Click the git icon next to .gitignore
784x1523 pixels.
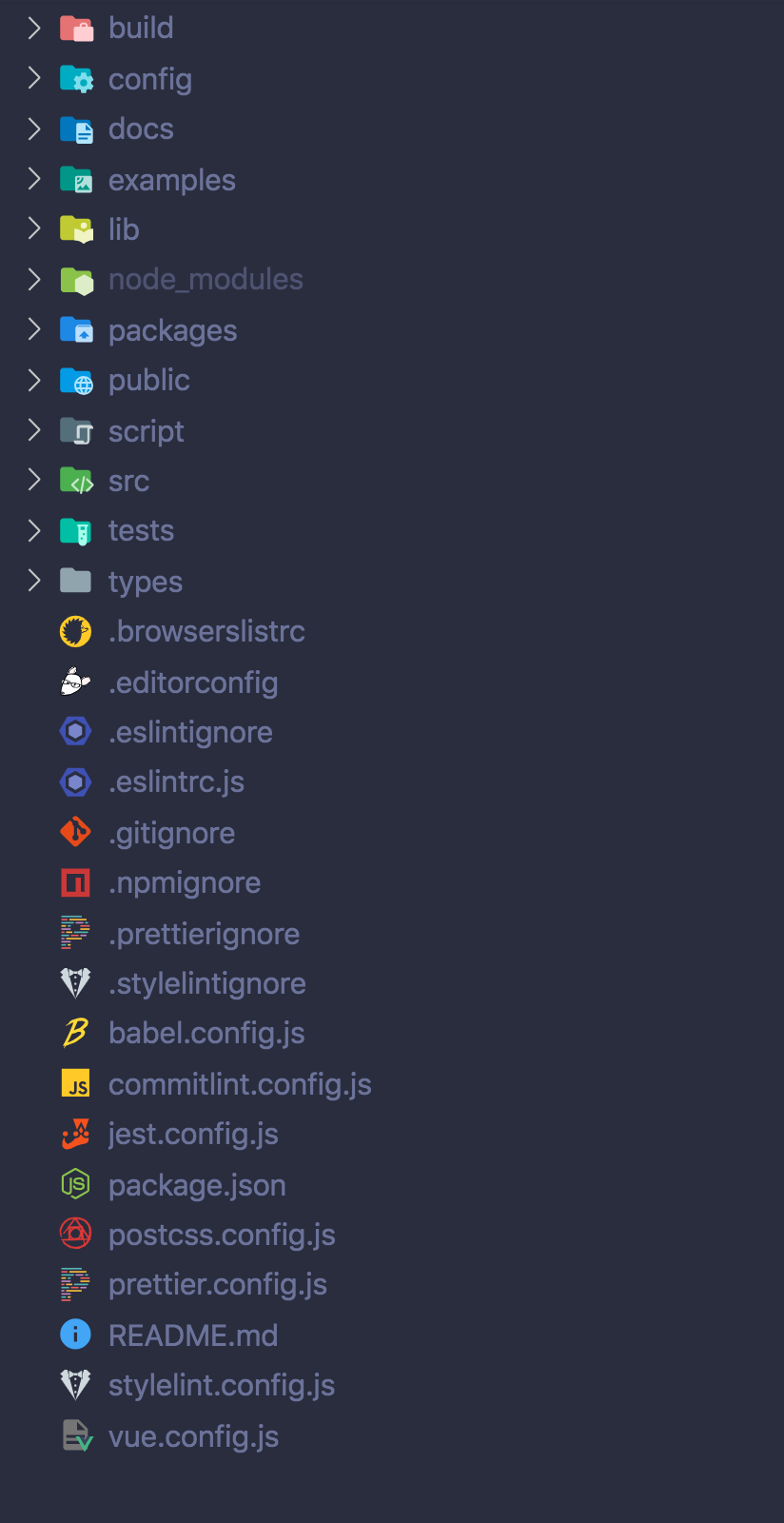[75, 832]
